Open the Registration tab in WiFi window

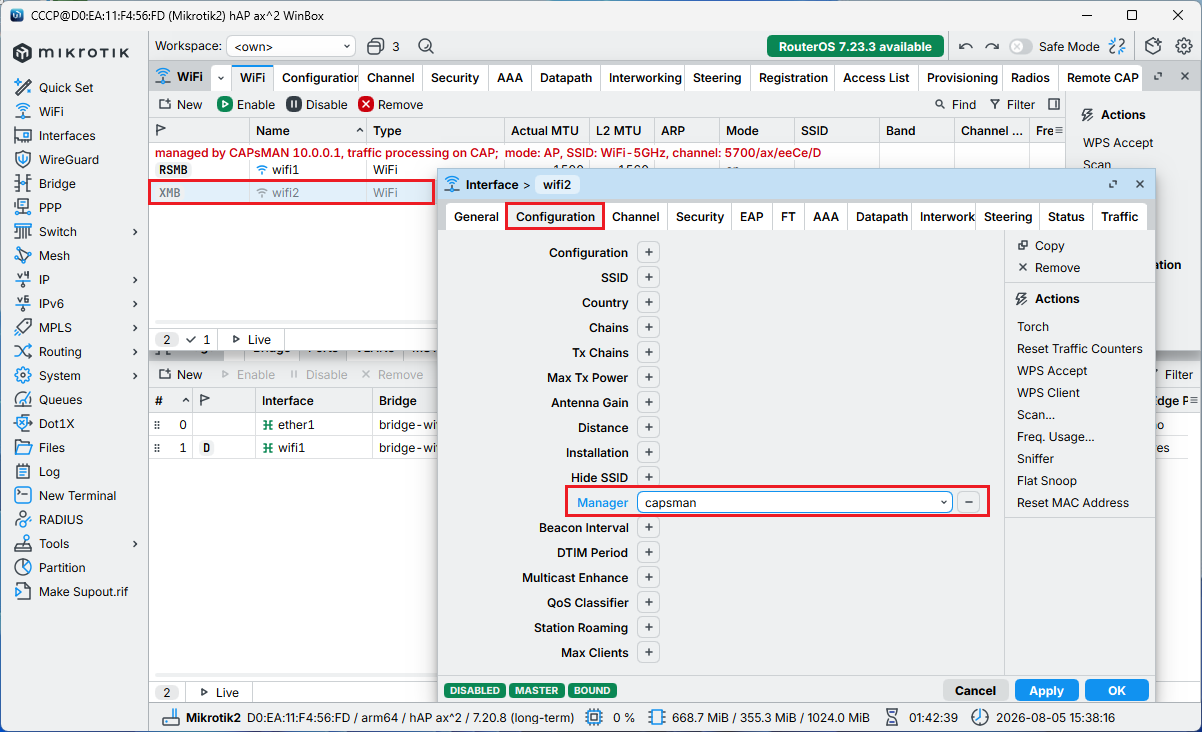(x=793, y=77)
